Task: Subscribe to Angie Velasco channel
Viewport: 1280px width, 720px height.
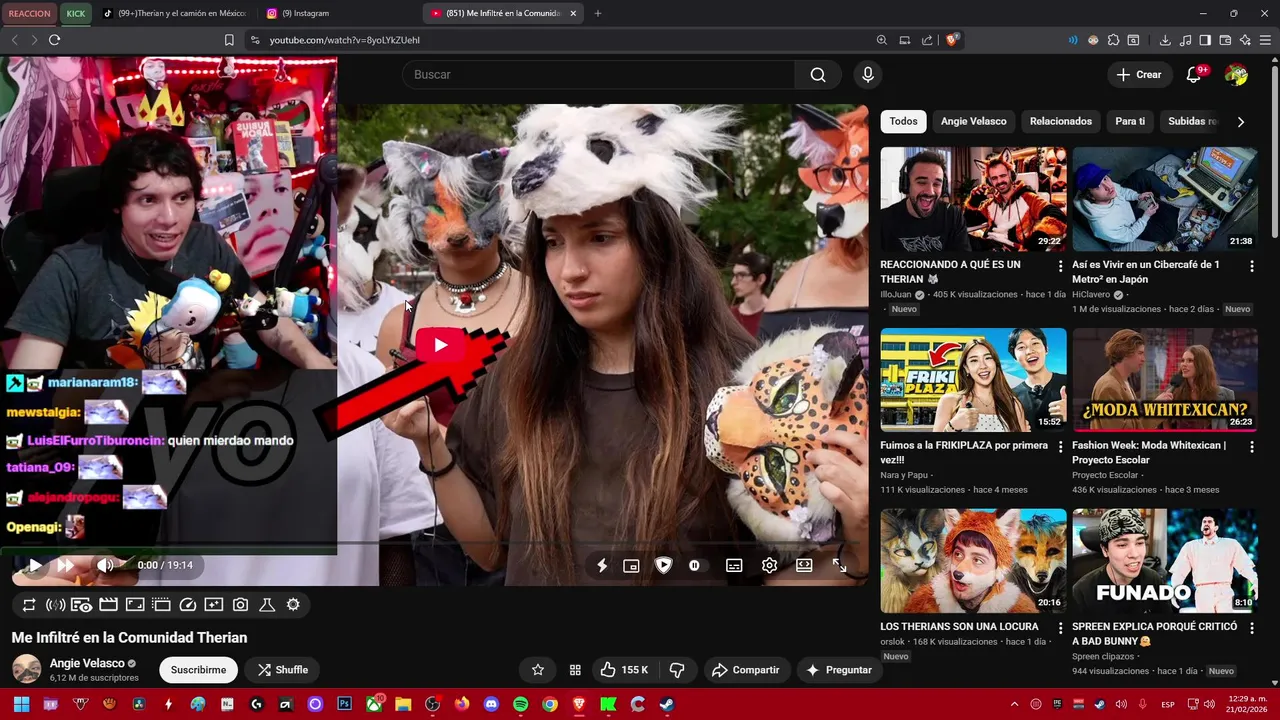Action: [x=198, y=670]
